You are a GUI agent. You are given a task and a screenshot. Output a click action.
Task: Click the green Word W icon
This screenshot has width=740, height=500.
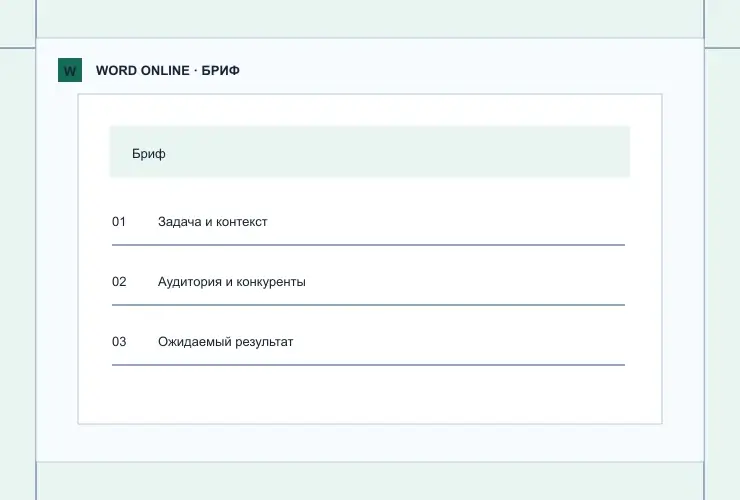click(x=70, y=70)
